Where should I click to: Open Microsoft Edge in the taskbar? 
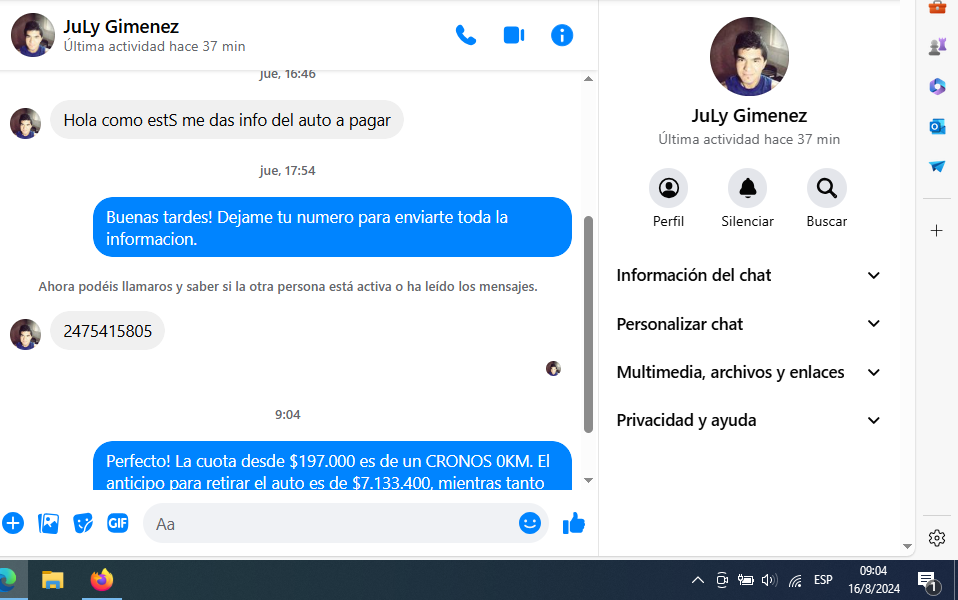[x=7, y=580]
